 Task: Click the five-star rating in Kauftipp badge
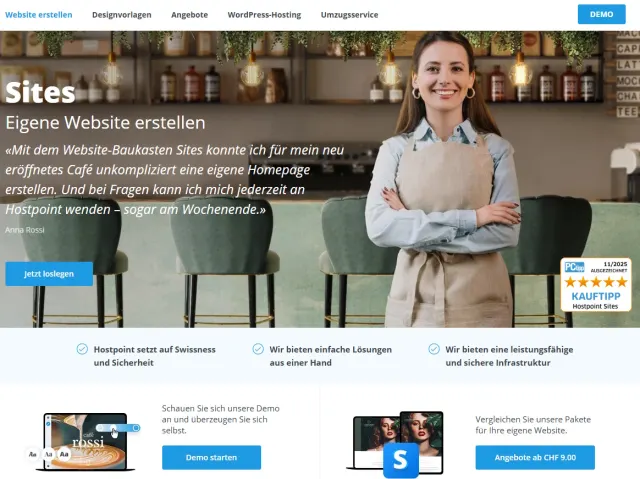pyautogui.click(x=596, y=282)
